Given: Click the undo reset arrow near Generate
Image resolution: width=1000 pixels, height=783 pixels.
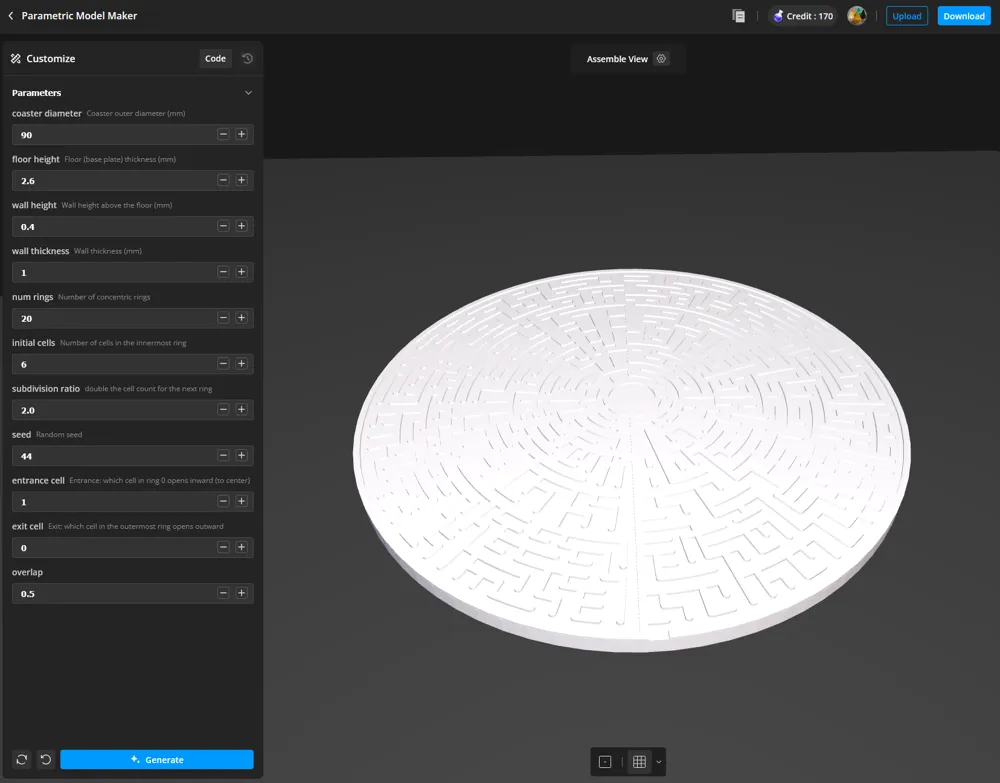Looking at the screenshot, I should tap(45, 760).
